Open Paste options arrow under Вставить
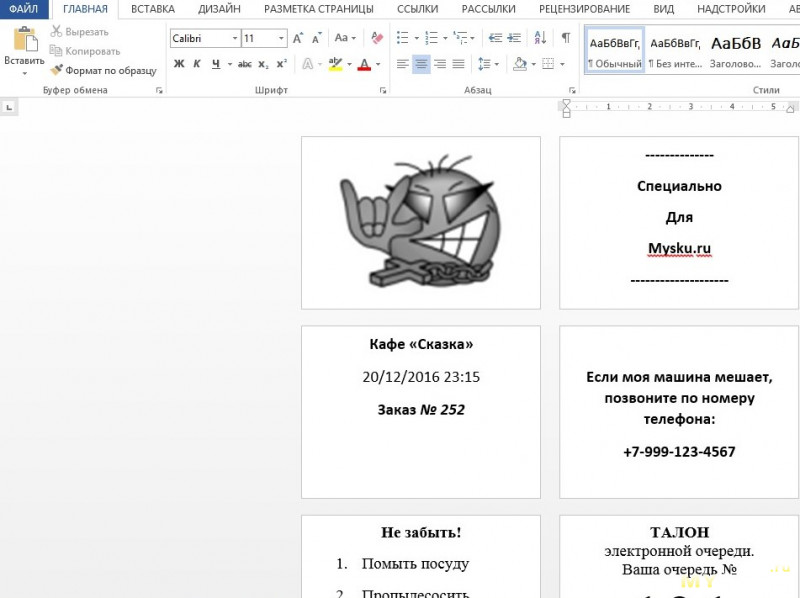800x598 pixels. click(24, 73)
